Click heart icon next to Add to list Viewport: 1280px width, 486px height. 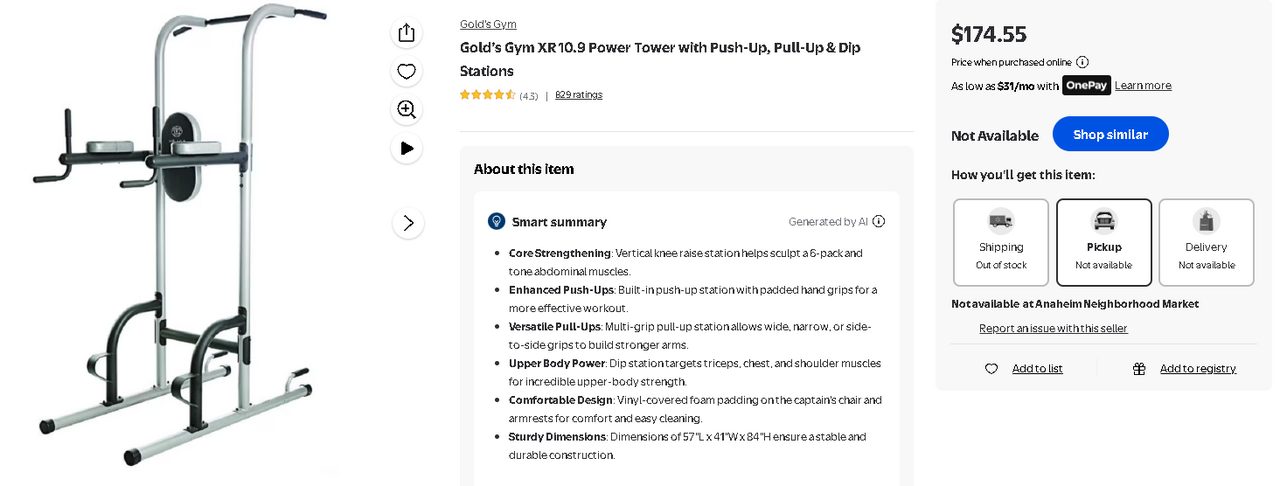[x=991, y=369]
